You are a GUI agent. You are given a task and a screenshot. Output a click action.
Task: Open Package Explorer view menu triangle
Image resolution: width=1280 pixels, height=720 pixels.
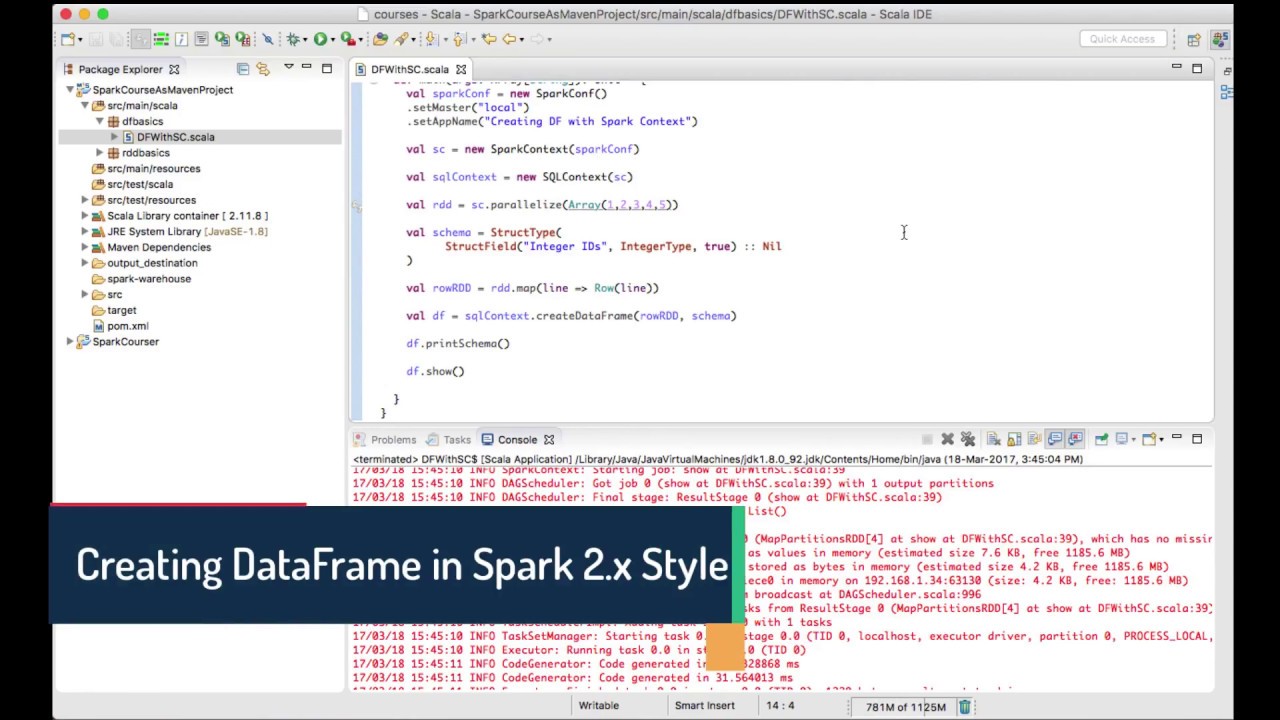click(x=288, y=68)
